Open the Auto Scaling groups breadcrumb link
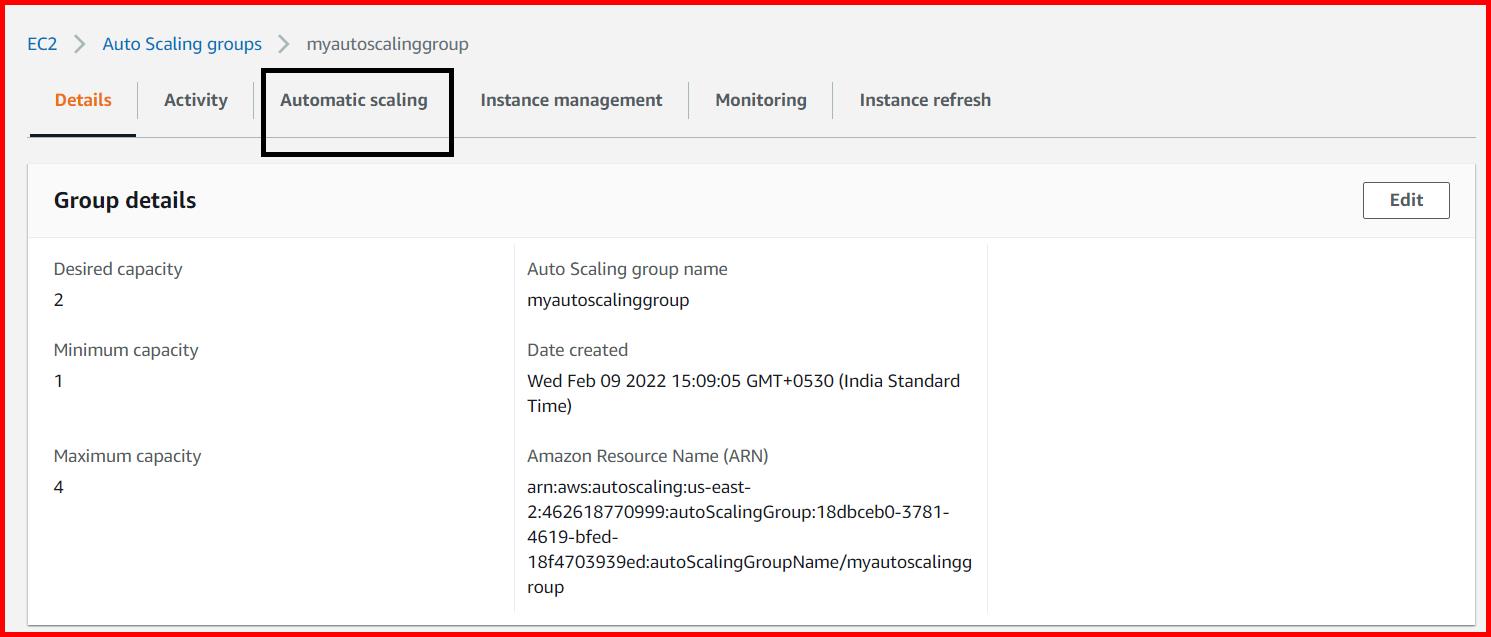Image resolution: width=1491 pixels, height=637 pixels. [x=181, y=43]
